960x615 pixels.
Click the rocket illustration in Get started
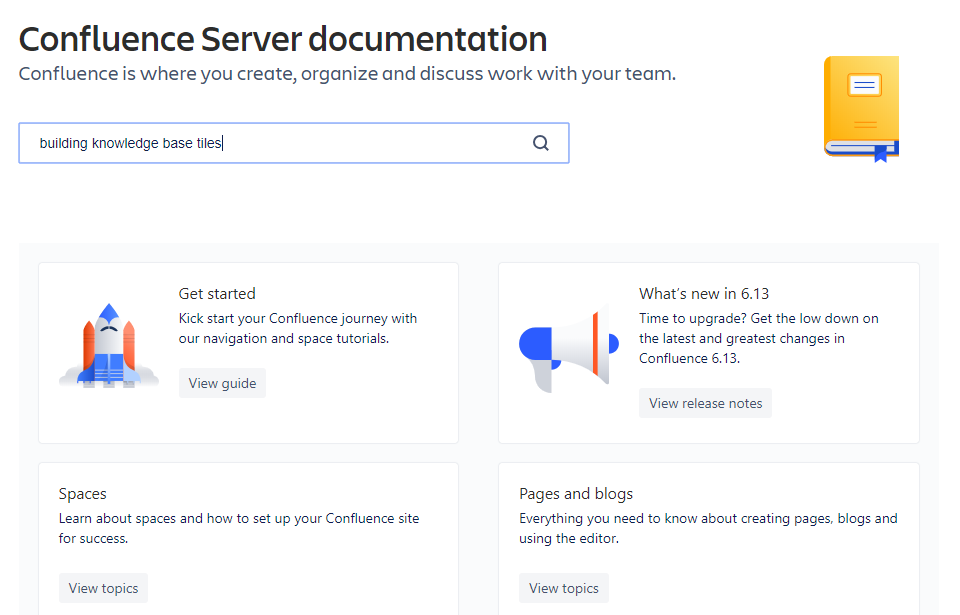109,345
